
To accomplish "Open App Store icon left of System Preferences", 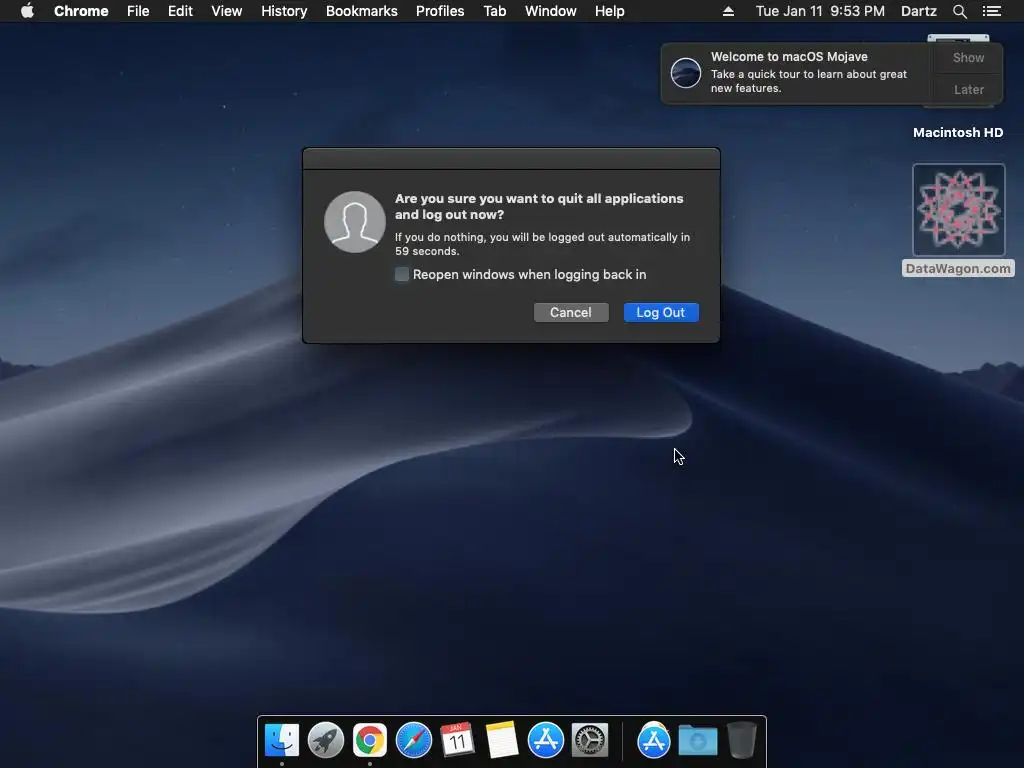I will (x=546, y=740).
